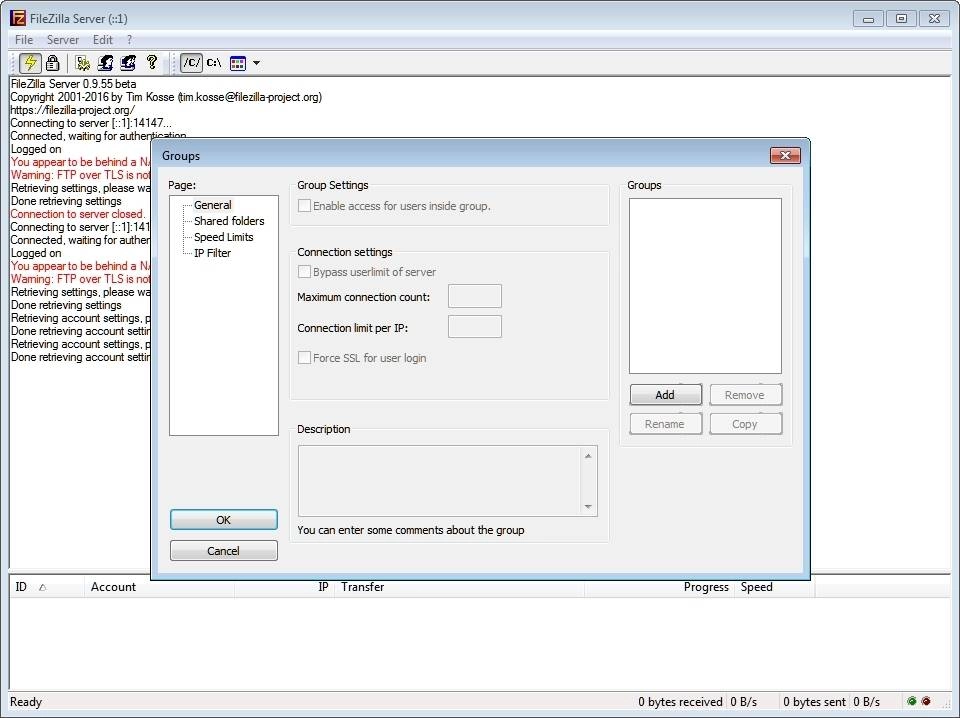Screen dimensions: 960x718
Task: Open server settings gear icon
Action: [83, 62]
